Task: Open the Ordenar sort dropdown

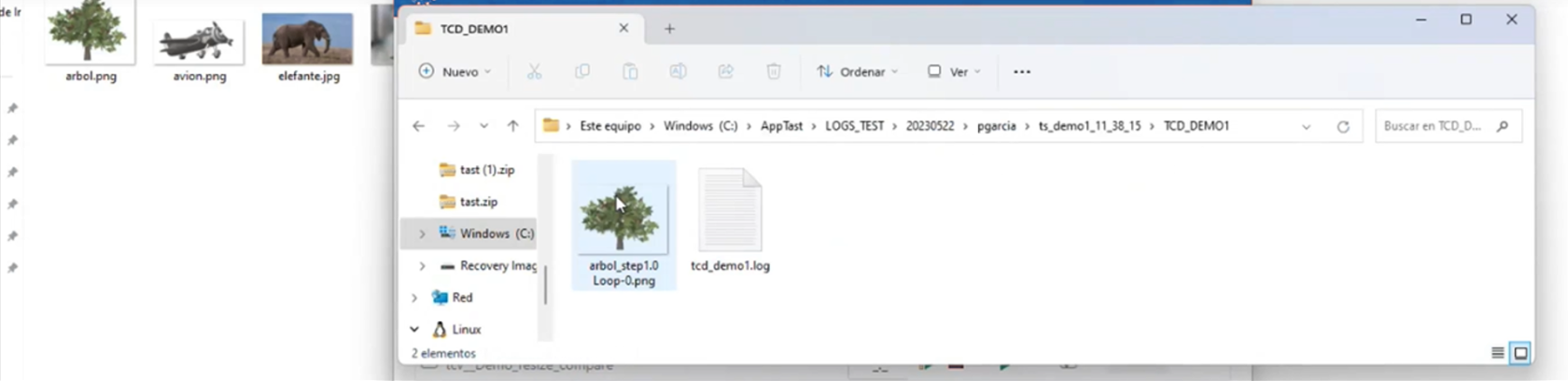Action: coord(858,72)
